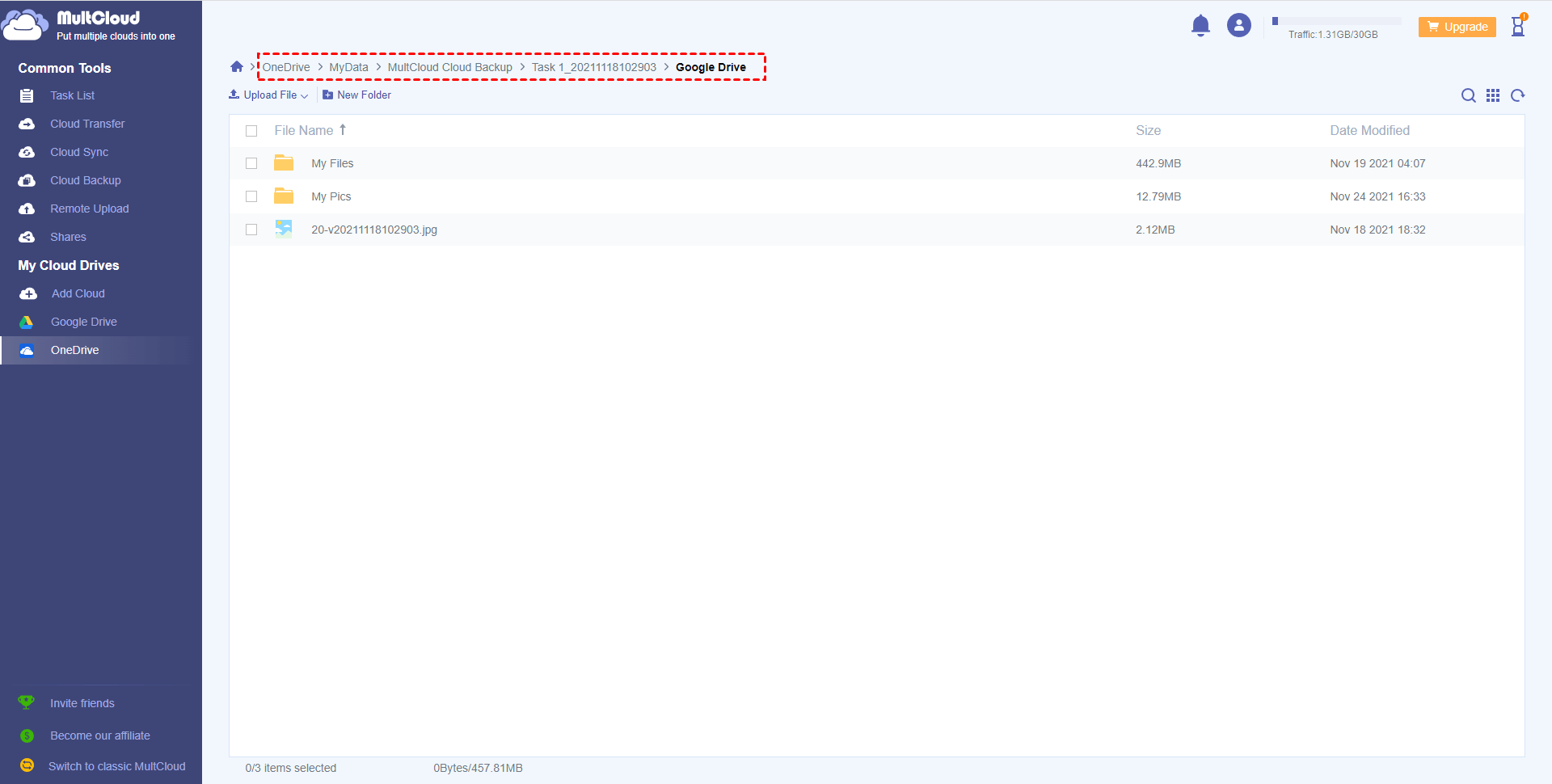1552x784 pixels.
Task: Click the Add Cloud plus icon
Action: click(x=28, y=293)
